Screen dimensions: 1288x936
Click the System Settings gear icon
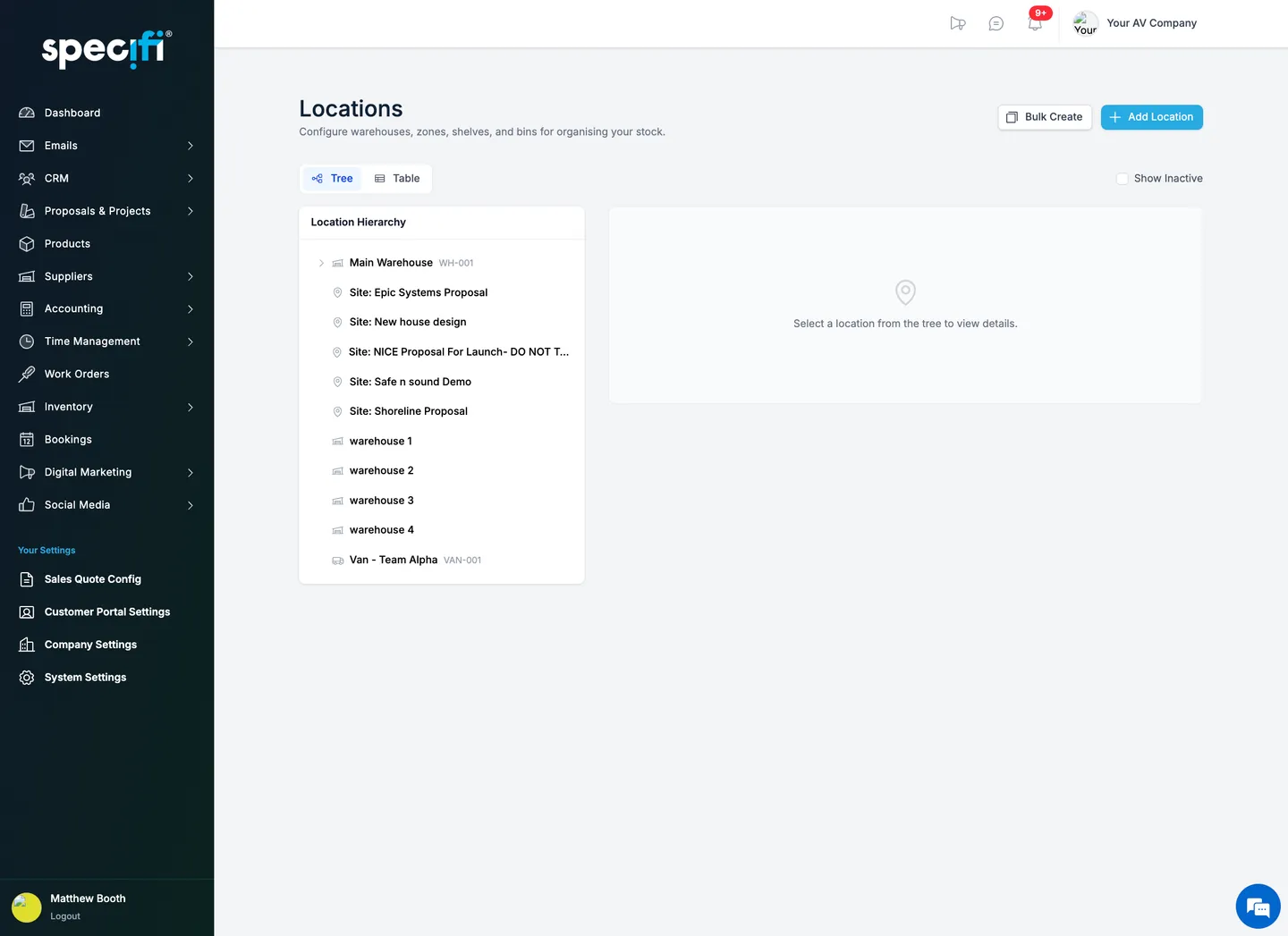pos(27,678)
